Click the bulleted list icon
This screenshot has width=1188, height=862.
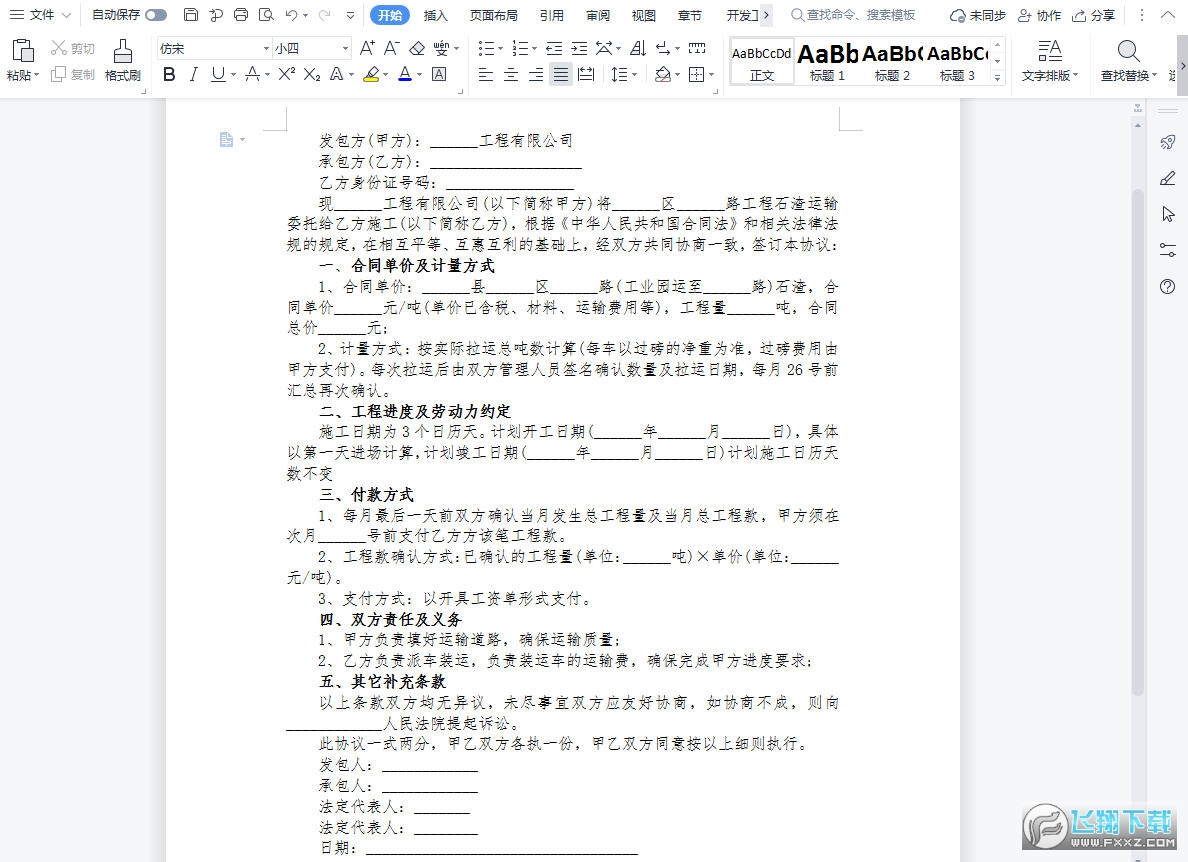[486, 48]
